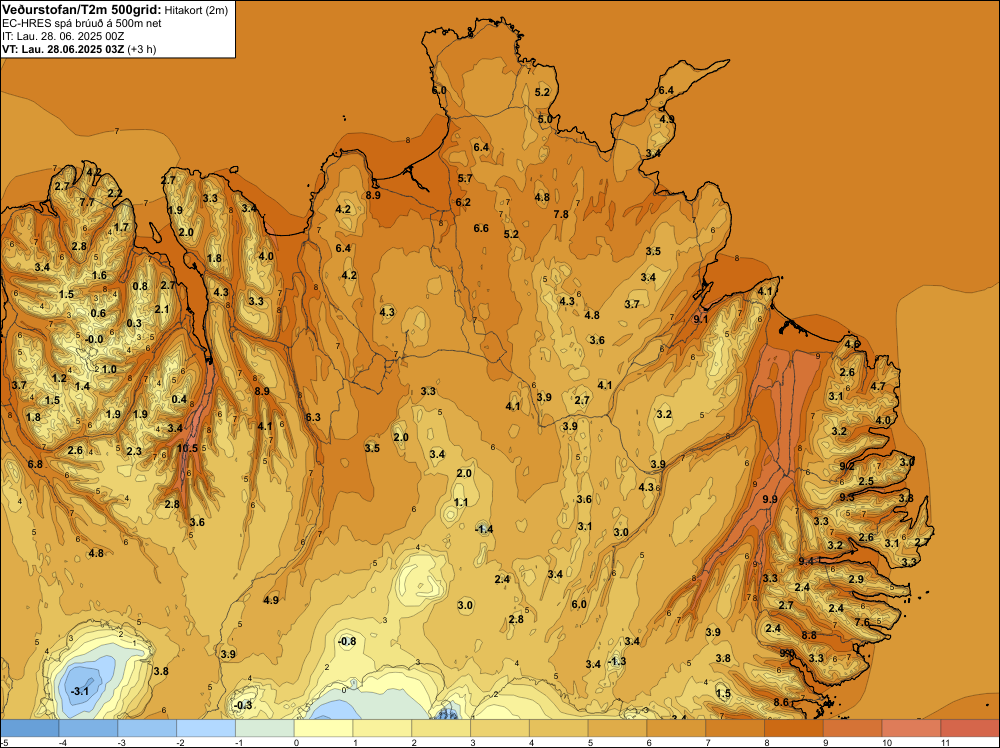Click the 2.2 temperature value
This screenshot has height=748, width=1000.
(115, 193)
